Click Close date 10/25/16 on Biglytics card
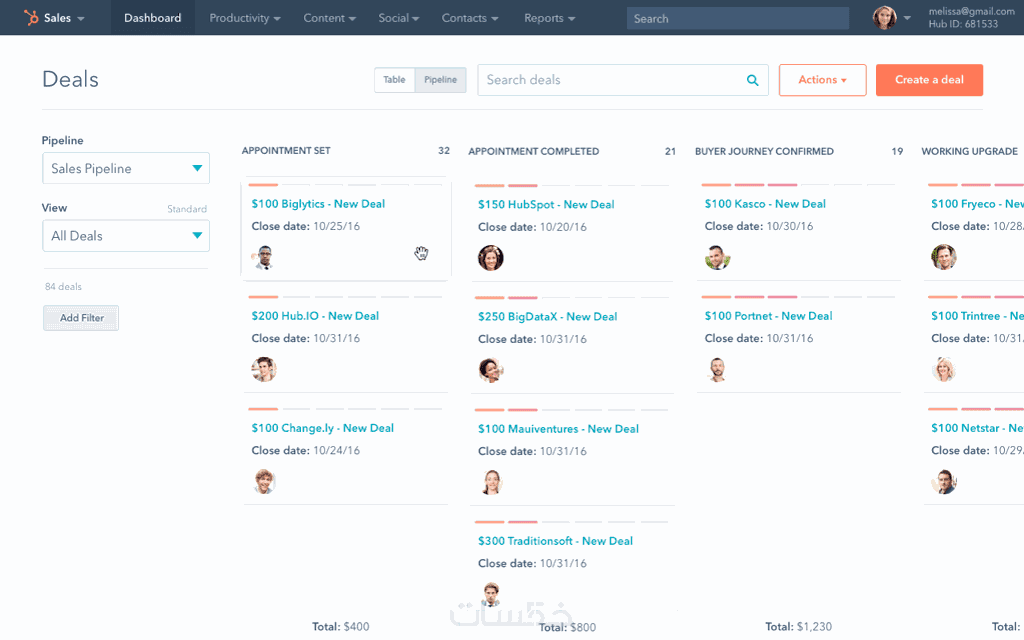Screen dimensions: 1024x640 click(306, 227)
